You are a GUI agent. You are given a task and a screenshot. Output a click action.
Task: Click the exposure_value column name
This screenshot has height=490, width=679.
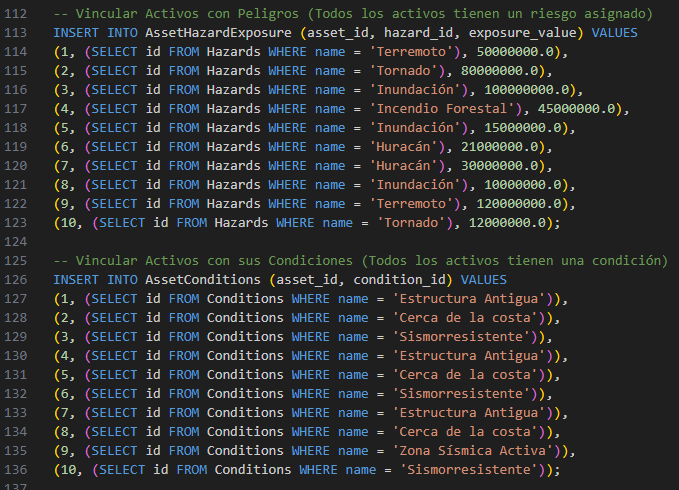click(x=523, y=33)
